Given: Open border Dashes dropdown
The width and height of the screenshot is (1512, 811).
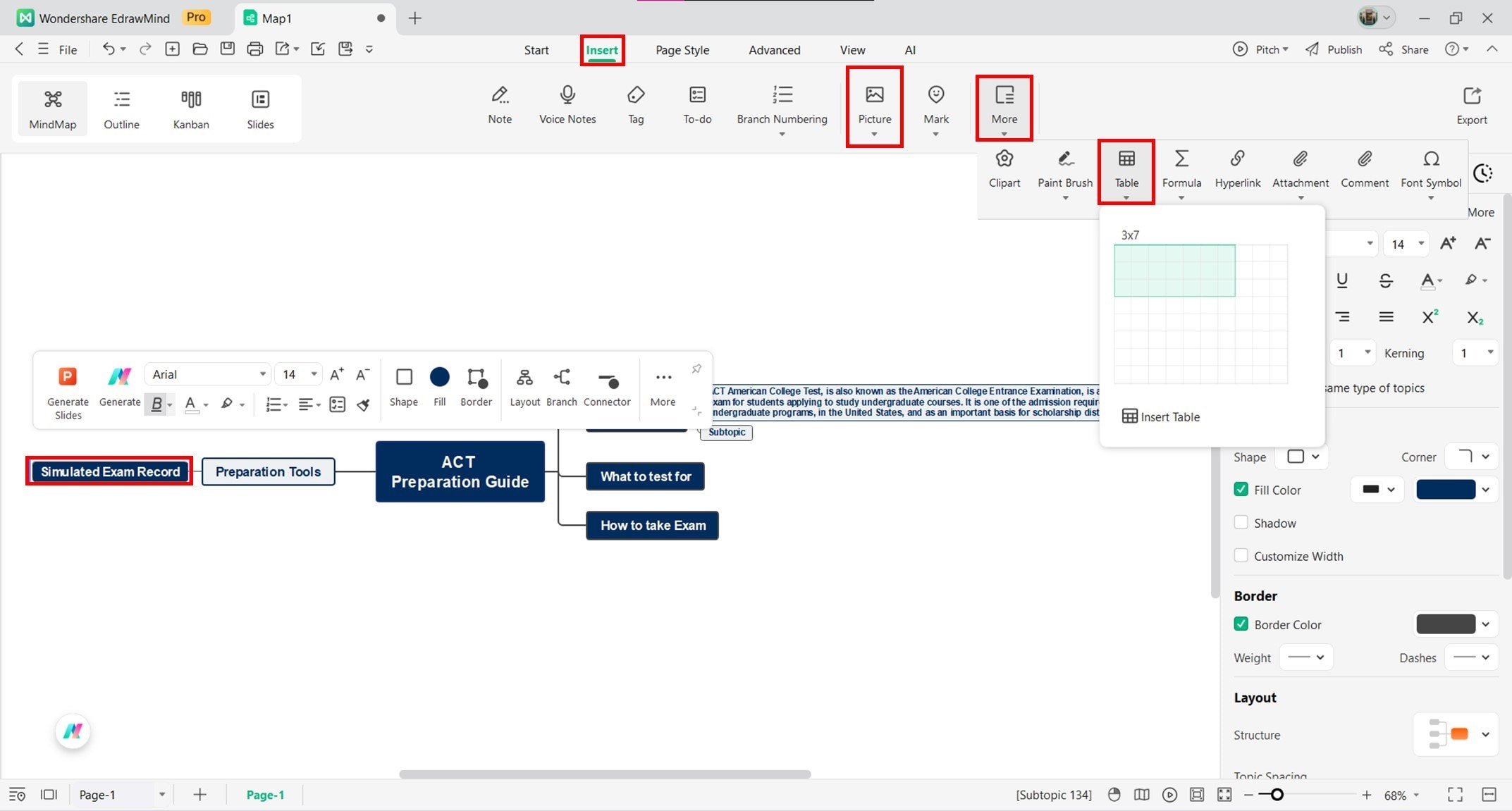Looking at the screenshot, I should tap(1471, 657).
